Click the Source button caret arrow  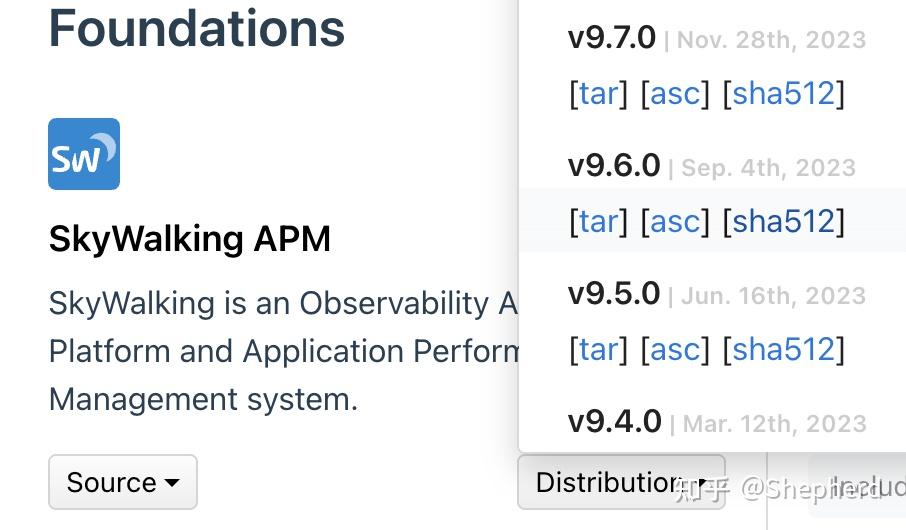point(172,482)
